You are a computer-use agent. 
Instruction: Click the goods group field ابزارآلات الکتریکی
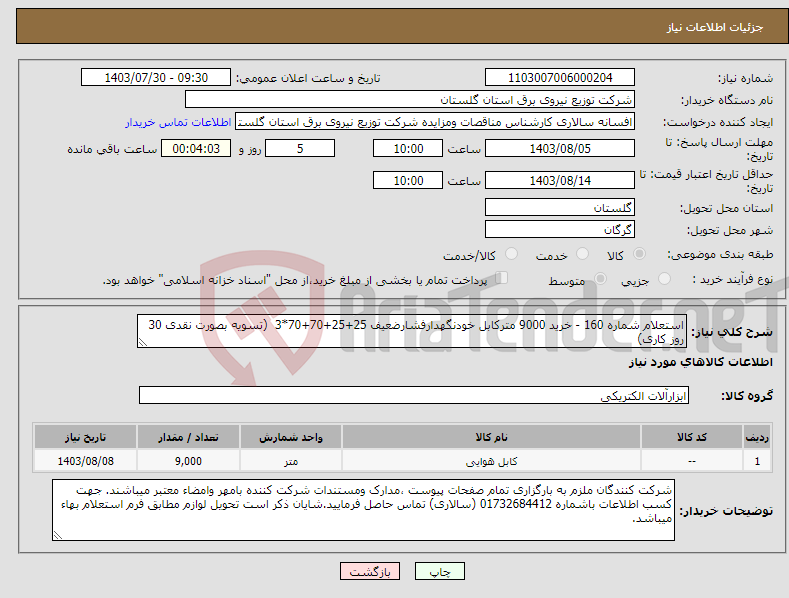click(x=414, y=395)
